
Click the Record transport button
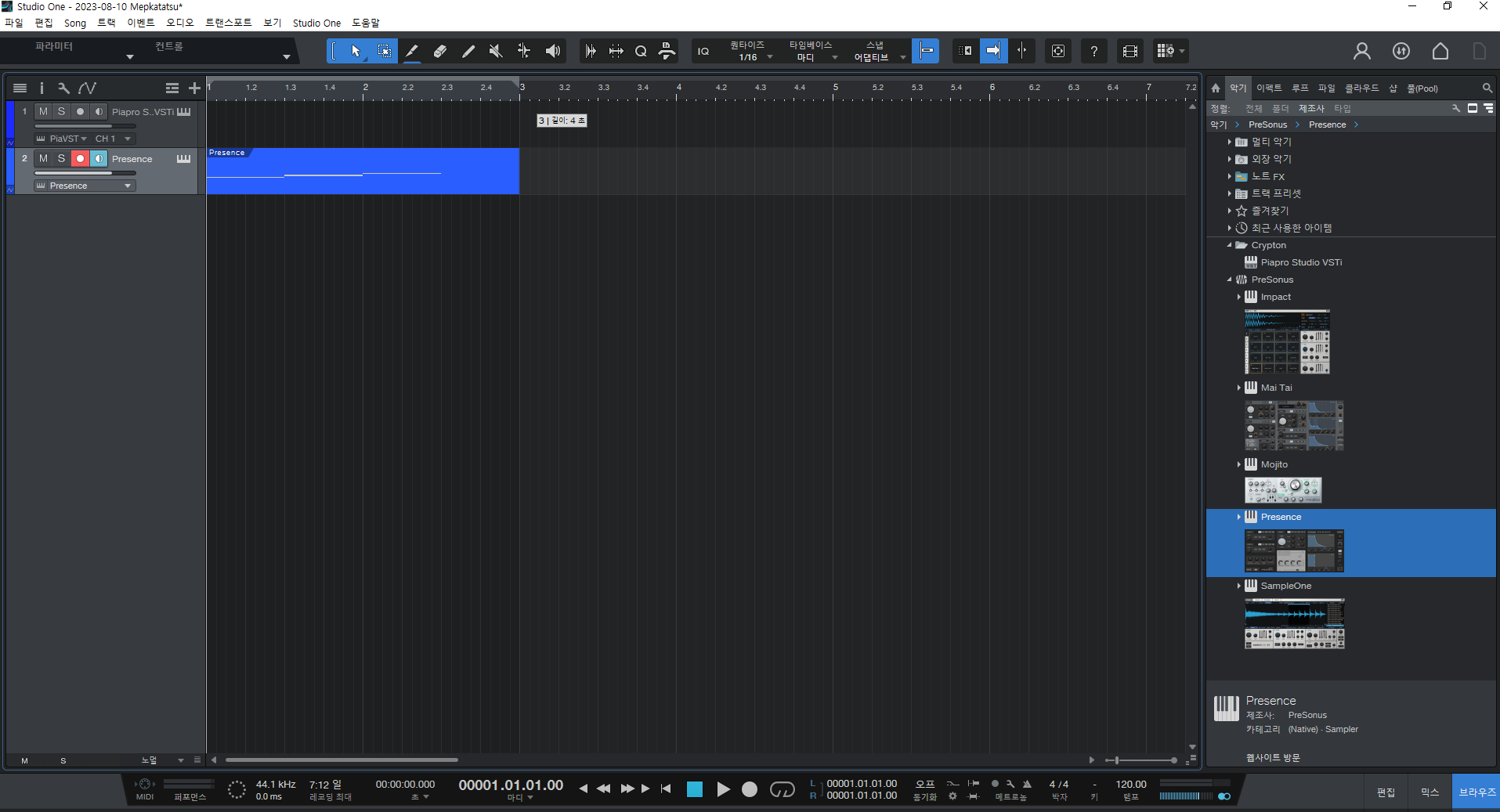(x=750, y=789)
